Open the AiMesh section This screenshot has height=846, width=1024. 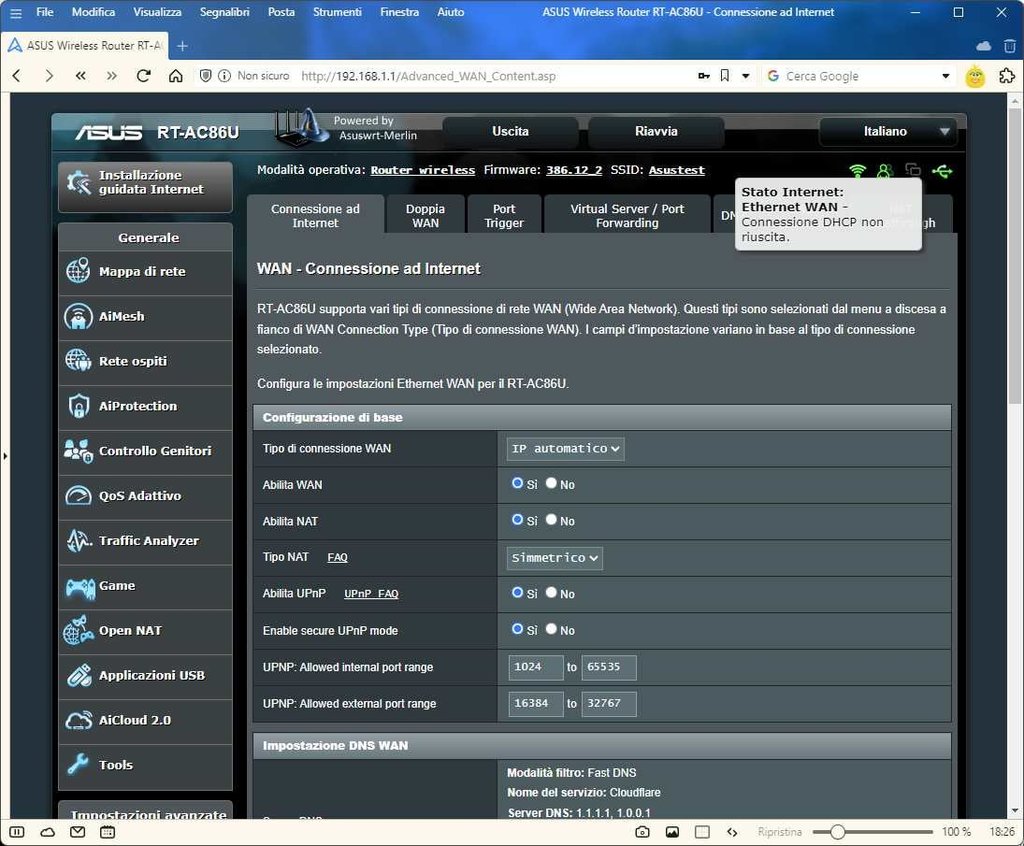coord(146,317)
